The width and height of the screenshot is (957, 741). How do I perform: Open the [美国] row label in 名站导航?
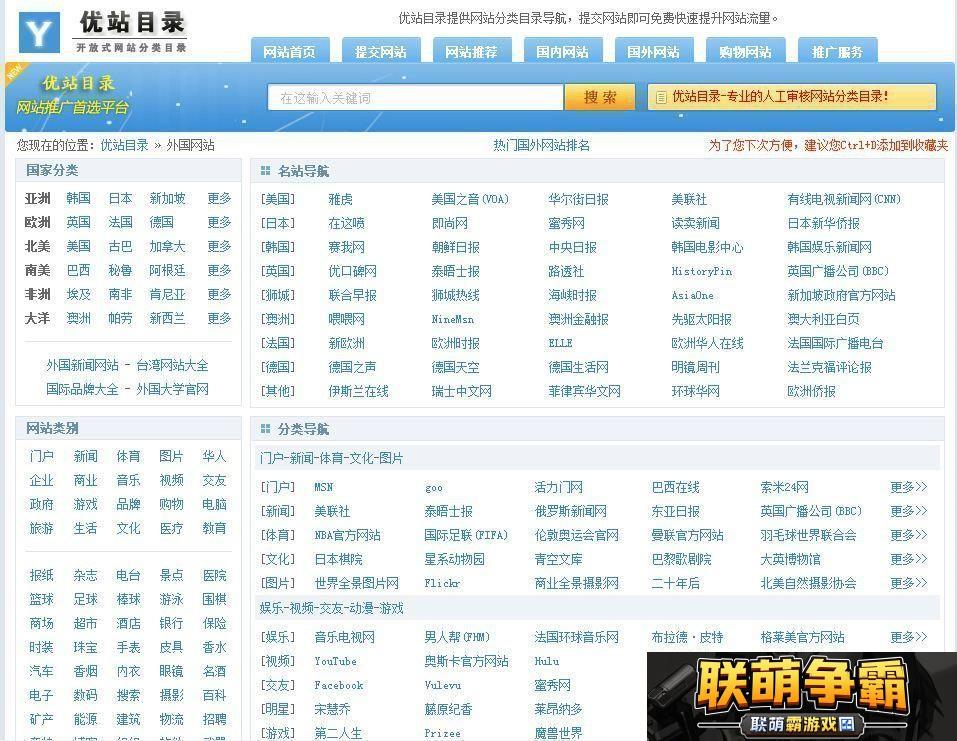[278, 199]
